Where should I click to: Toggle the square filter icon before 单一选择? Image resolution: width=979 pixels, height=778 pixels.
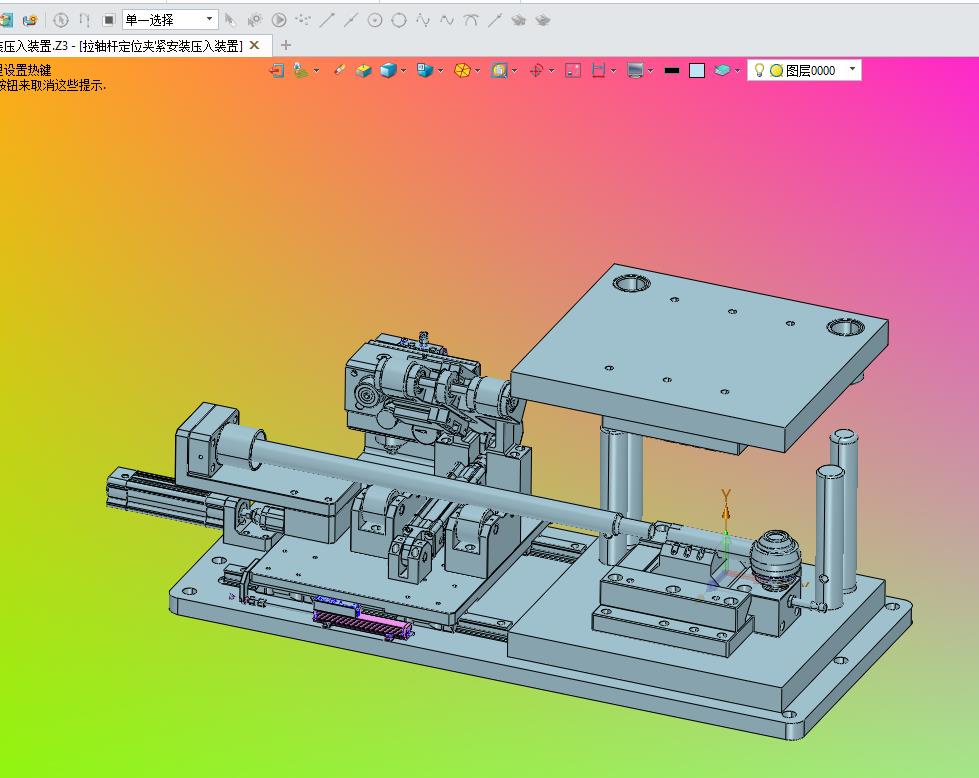pyautogui.click(x=109, y=21)
